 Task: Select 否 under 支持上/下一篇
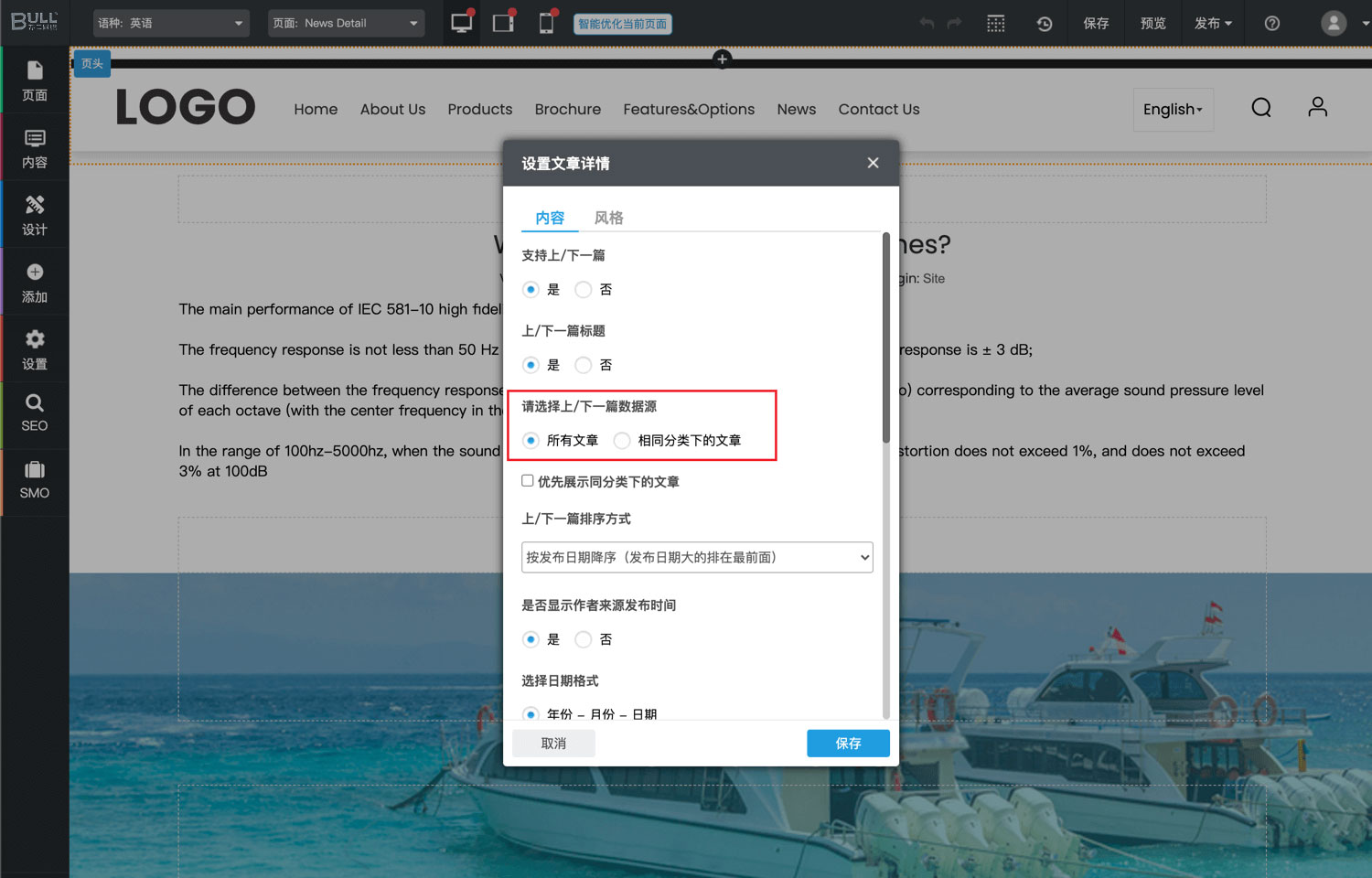coord(584,290)
